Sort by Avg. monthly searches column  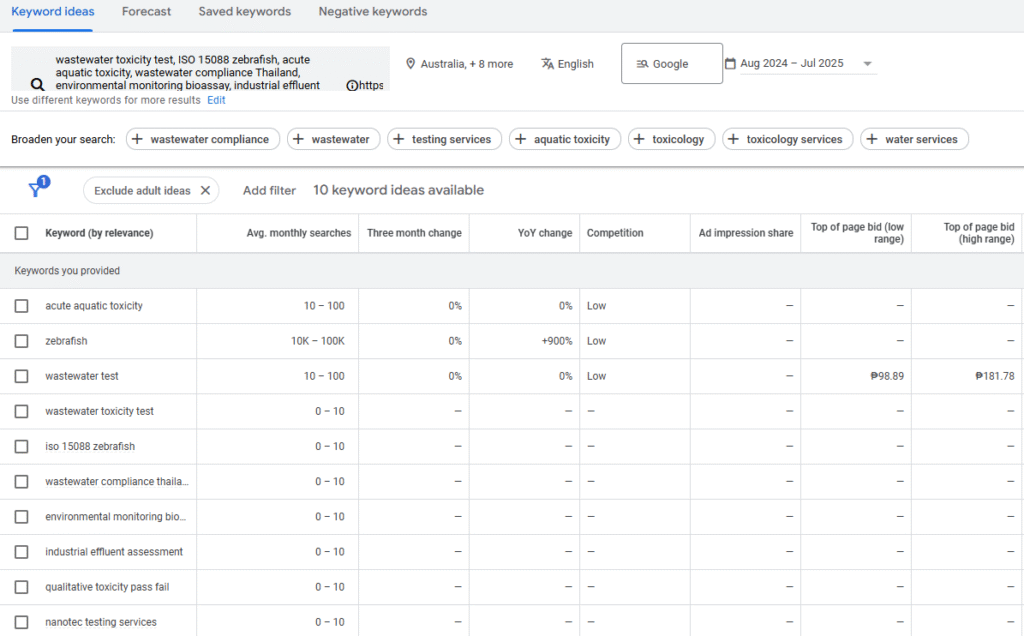pyautogui.click(x=298, y=233)
